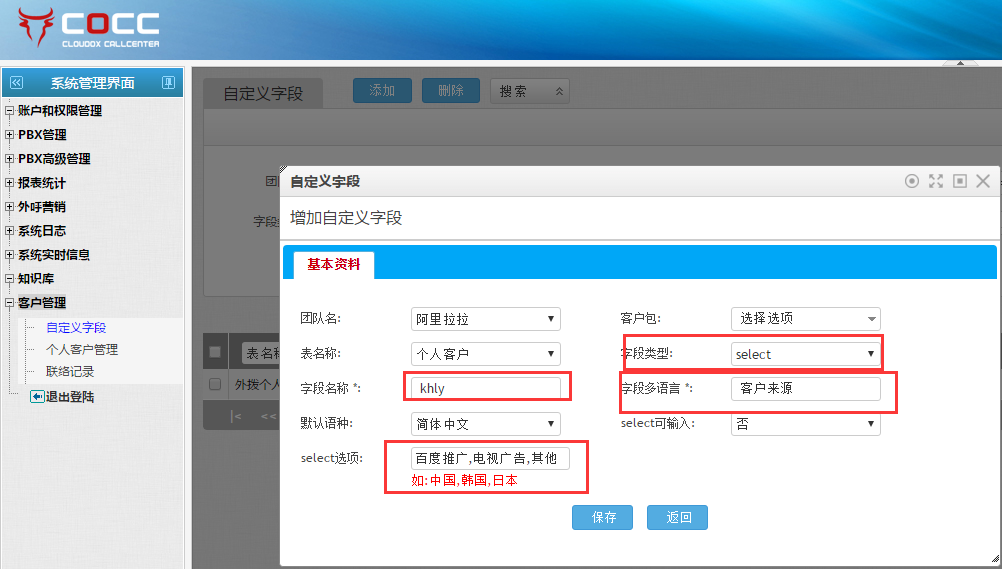Viewport: 1002px width, 569px height.
Task: Click the 退出登陆 logout arrow icon
Action: click(x=37, y=397)
